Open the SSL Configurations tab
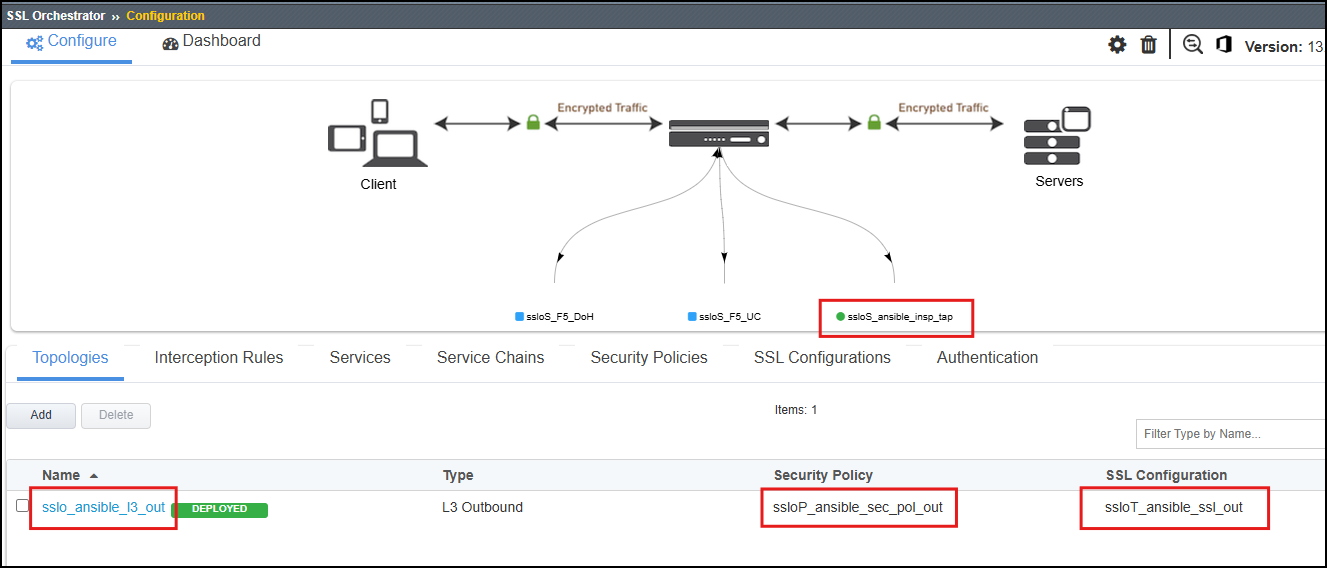 pyautogui.click(x=822, y=358)
